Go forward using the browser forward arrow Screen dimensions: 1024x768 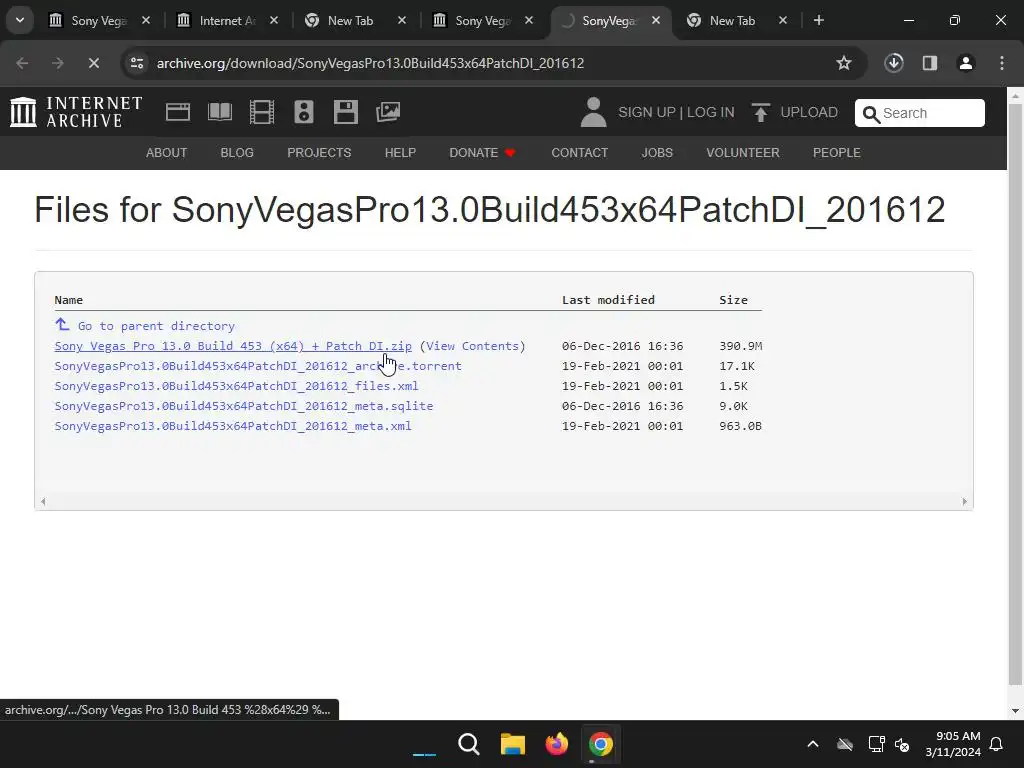[x=58, y=63]
